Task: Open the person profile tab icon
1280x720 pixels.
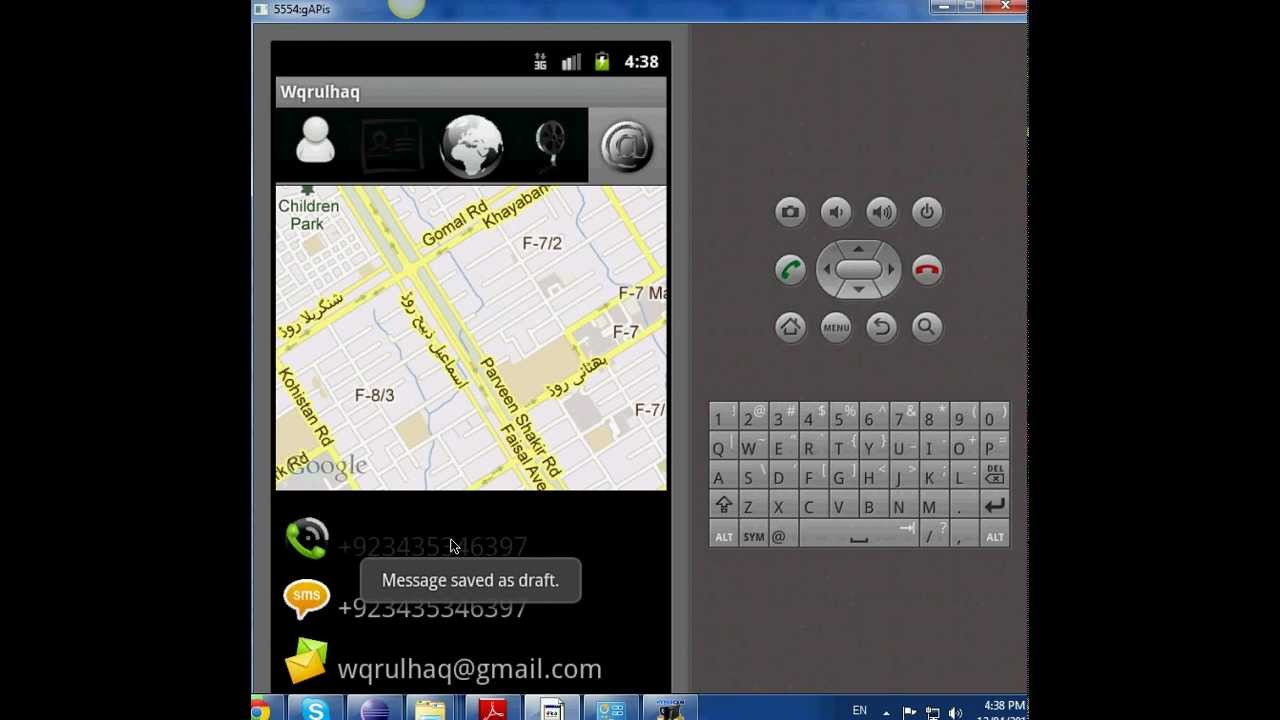Action: coord(315,141)
